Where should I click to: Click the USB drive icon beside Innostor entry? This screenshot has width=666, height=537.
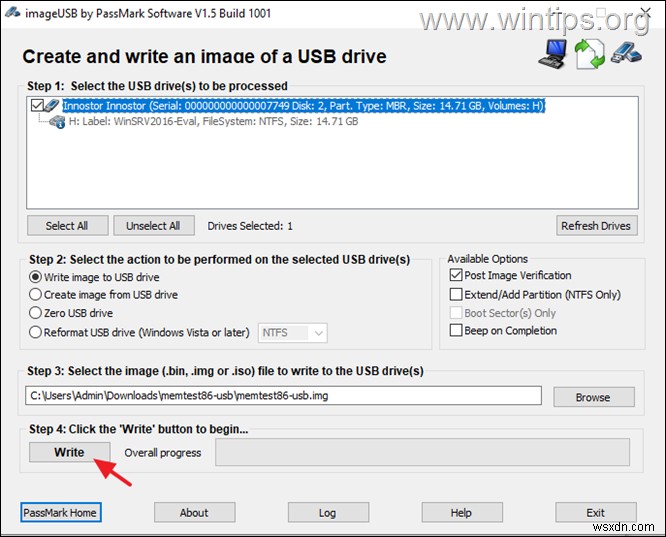tap(52, 105)
